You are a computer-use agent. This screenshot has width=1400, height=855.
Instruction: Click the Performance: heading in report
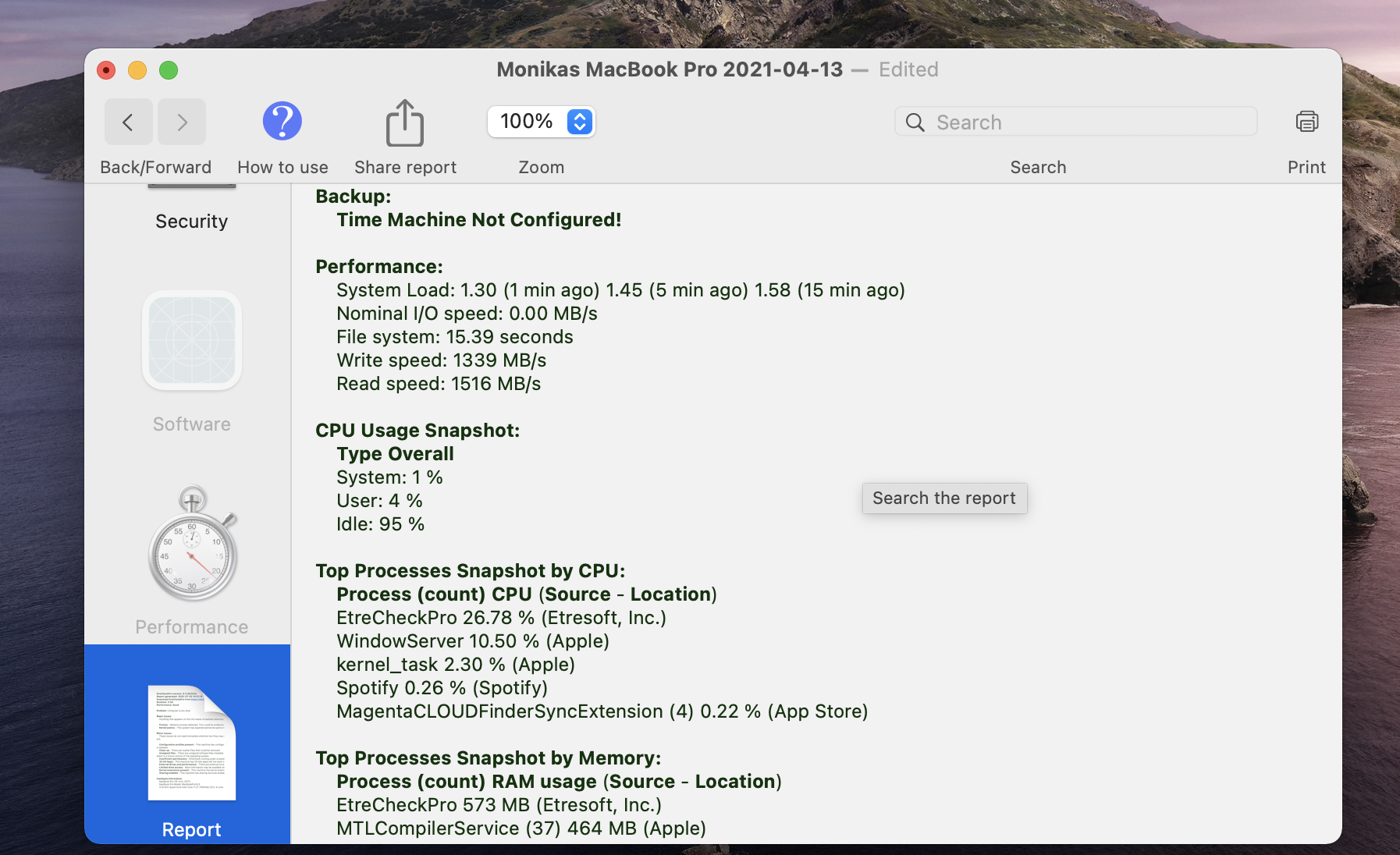379,267
